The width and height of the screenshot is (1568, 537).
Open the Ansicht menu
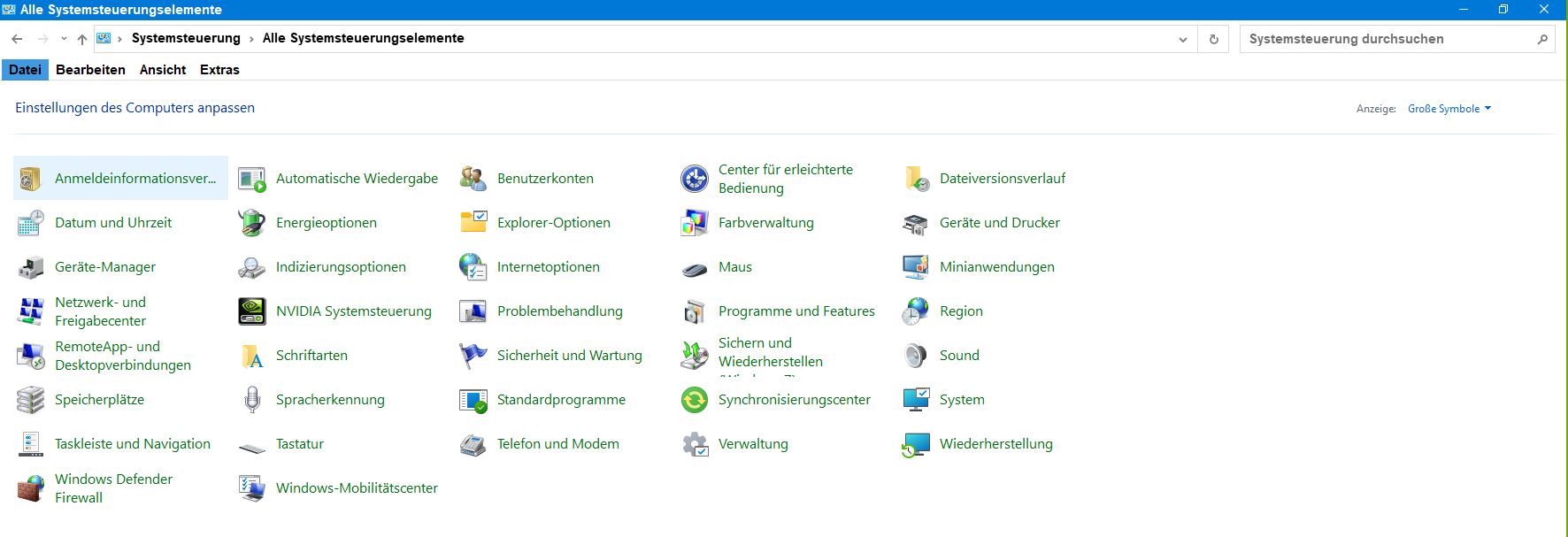point(163,70)
